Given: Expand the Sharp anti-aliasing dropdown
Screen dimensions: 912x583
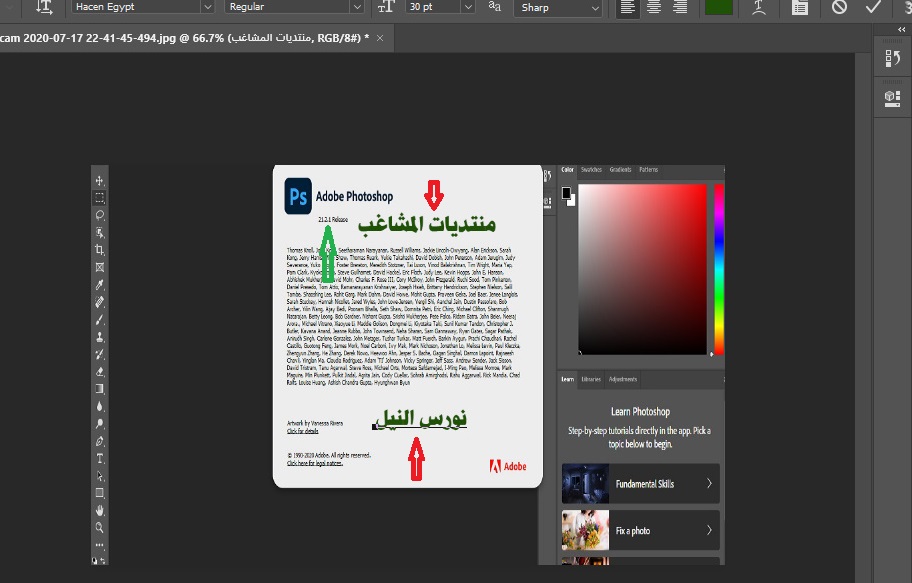Looking at the screenshot, I should point(595,7).
